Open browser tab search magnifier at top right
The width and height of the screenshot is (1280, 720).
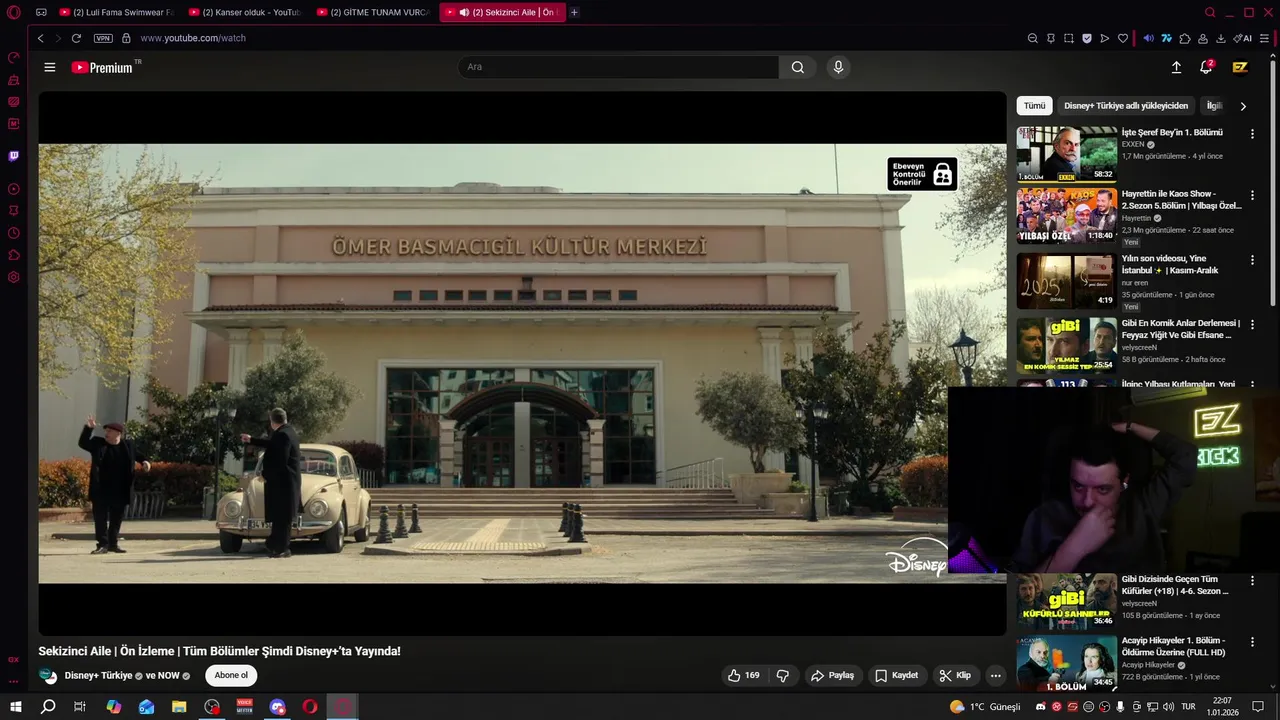[1210, 12]
